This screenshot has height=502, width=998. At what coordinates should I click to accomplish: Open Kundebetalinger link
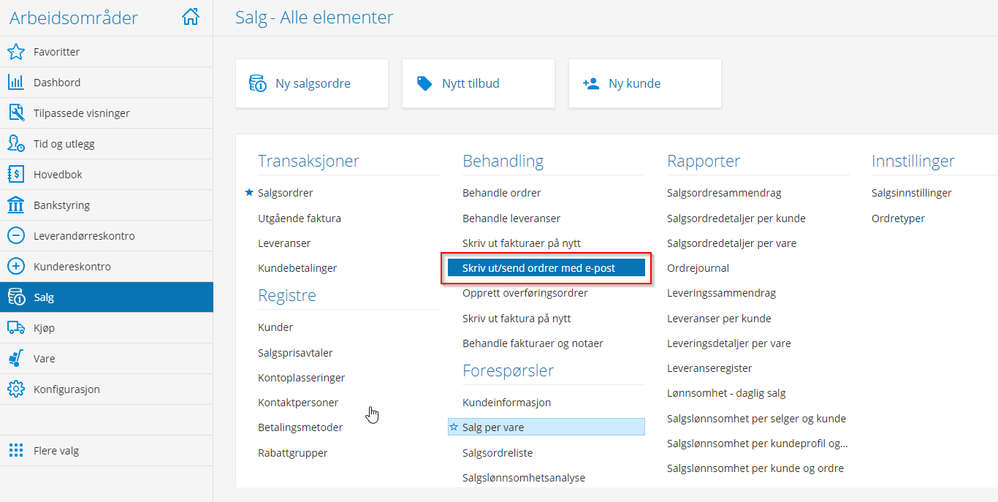coord(297,268)
